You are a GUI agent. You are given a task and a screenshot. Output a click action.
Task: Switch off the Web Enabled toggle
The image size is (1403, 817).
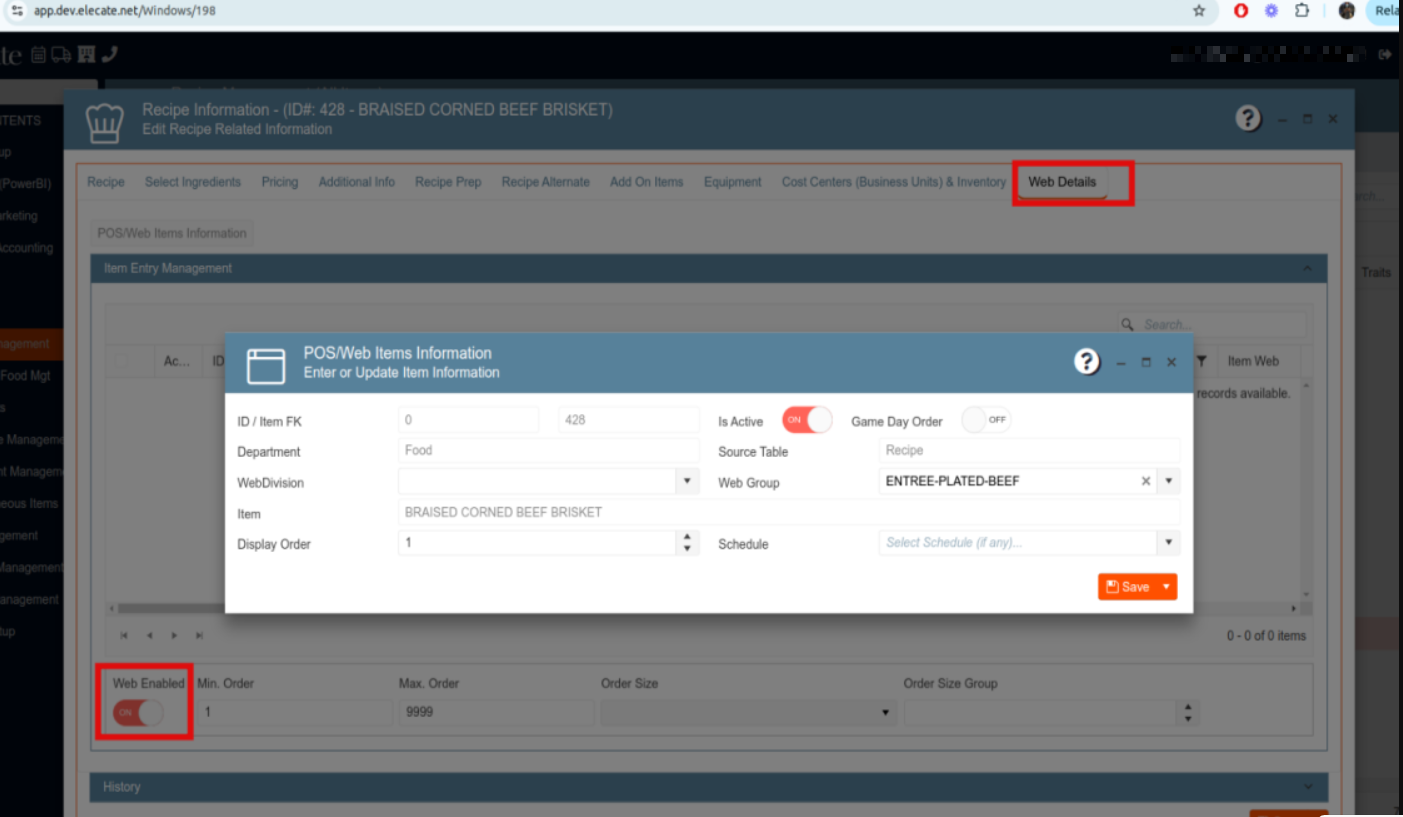[137, 712]
